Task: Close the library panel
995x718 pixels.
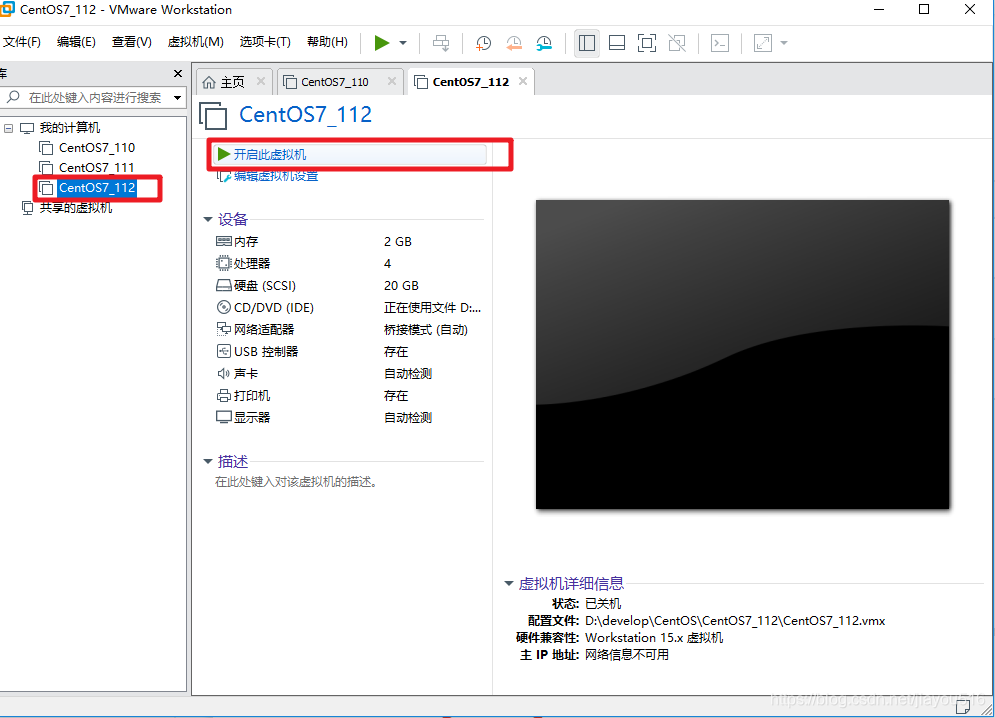Action: (178, 74)
